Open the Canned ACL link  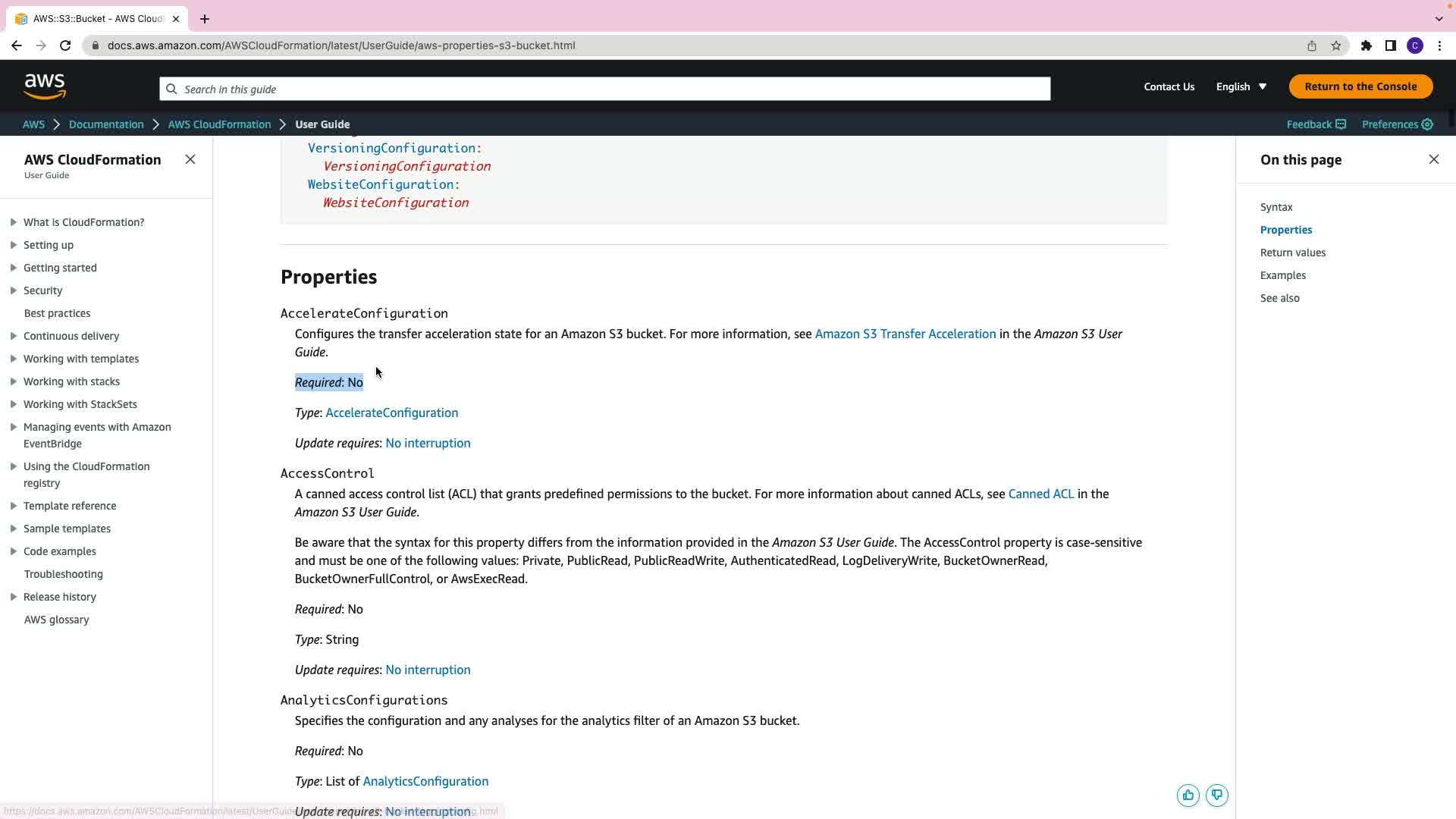click(1040, 494)
